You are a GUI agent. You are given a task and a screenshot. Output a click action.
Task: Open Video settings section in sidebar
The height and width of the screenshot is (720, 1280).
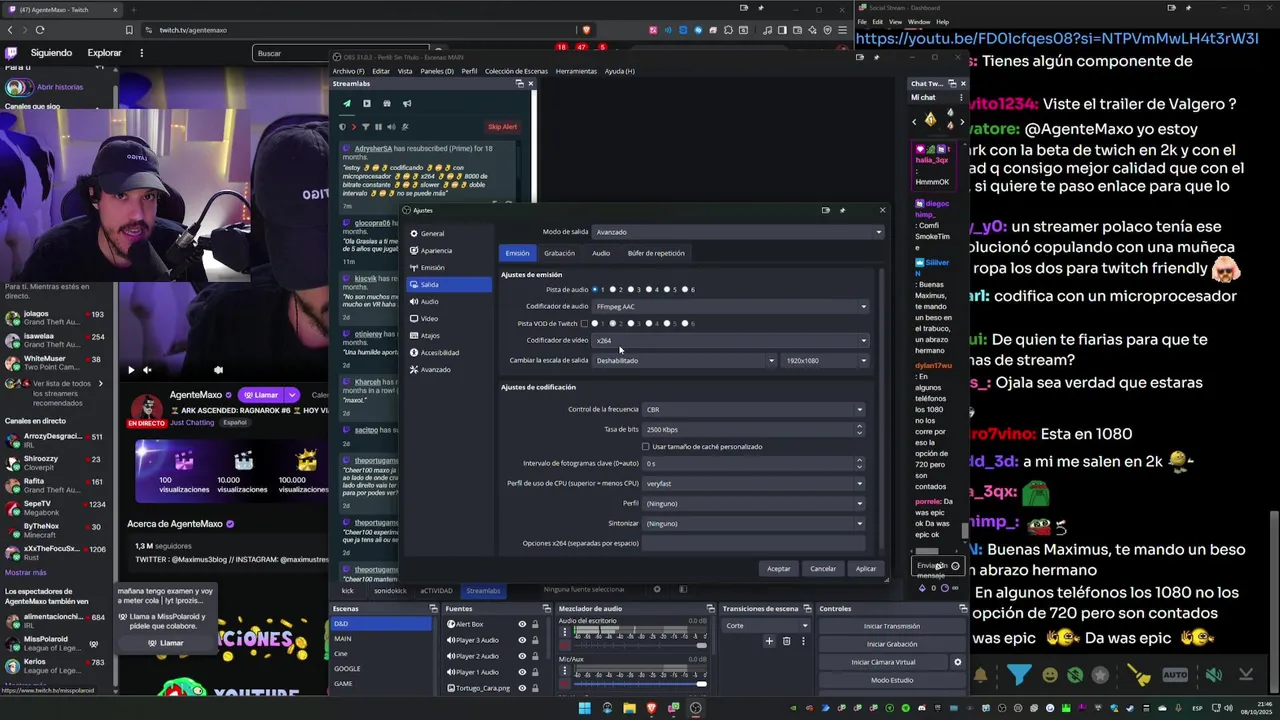pyautogui.click(x=449, y=318)
